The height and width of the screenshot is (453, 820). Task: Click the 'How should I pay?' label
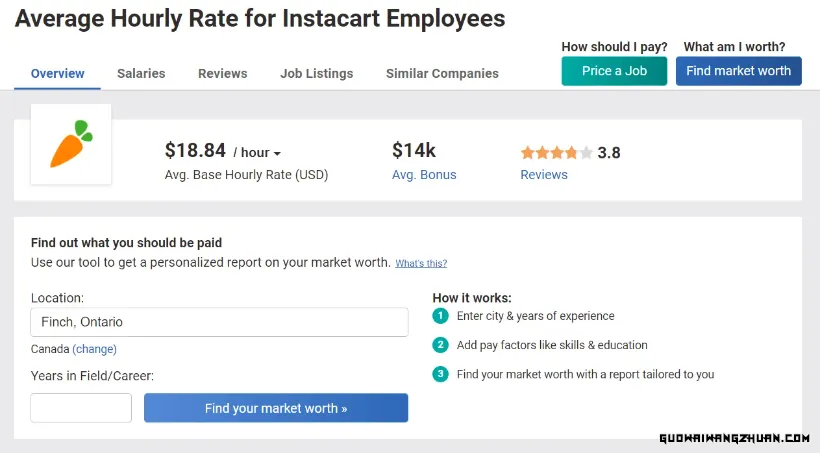coord(614,47)
